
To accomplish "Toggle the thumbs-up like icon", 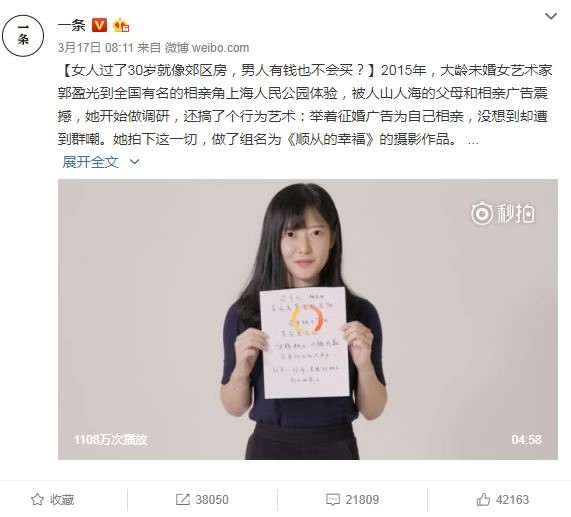I will (483, 499).
